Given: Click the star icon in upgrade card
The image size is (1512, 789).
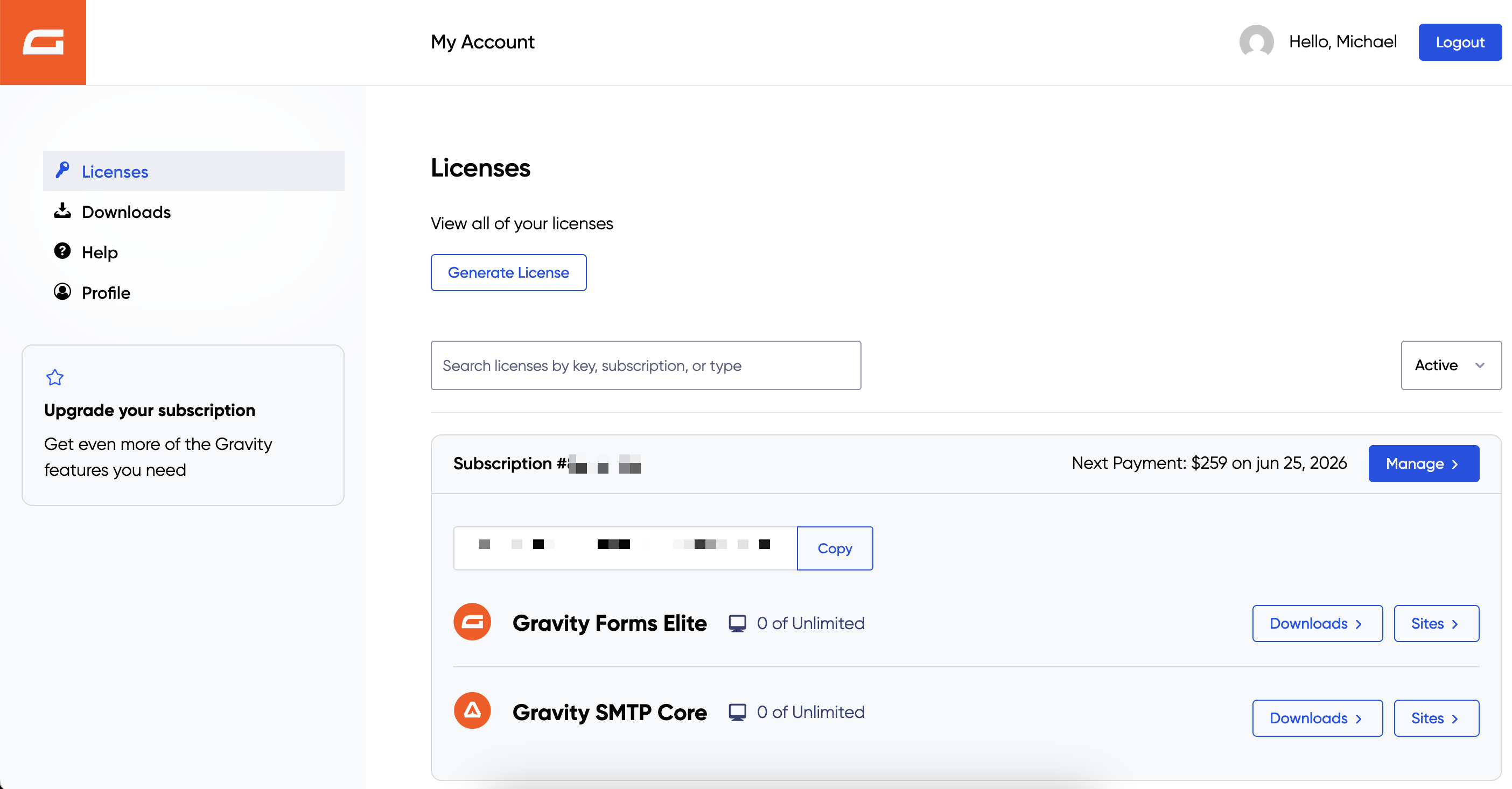Looking at the screenshot, I should (x=54, y=377).
